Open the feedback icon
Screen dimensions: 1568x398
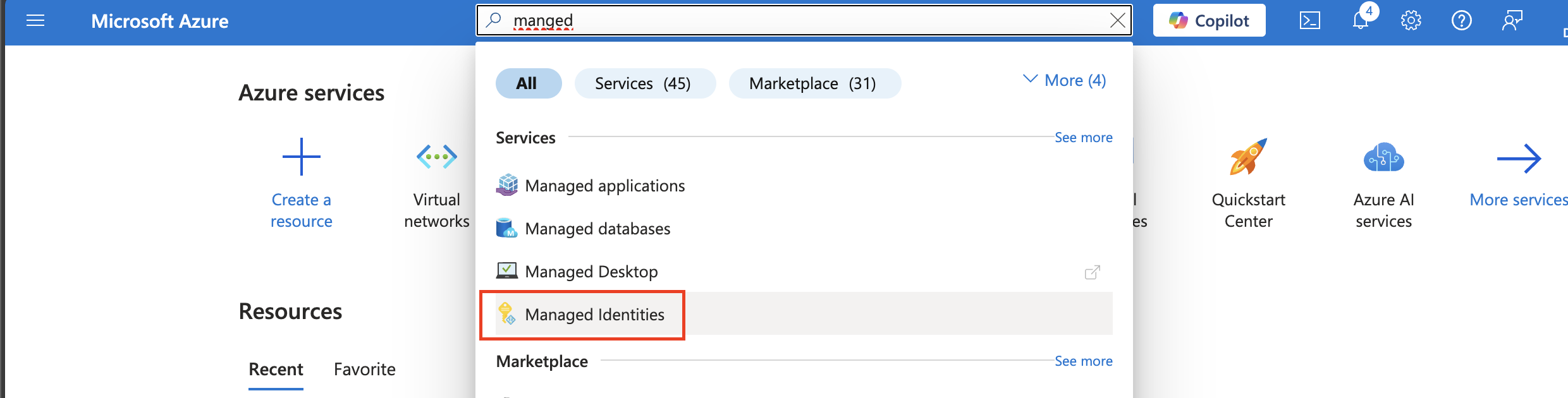1512,21
